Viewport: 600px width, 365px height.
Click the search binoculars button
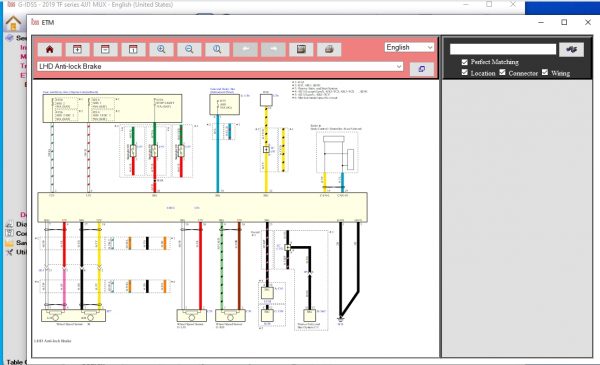pyautogui.click(x=571, y=49)
